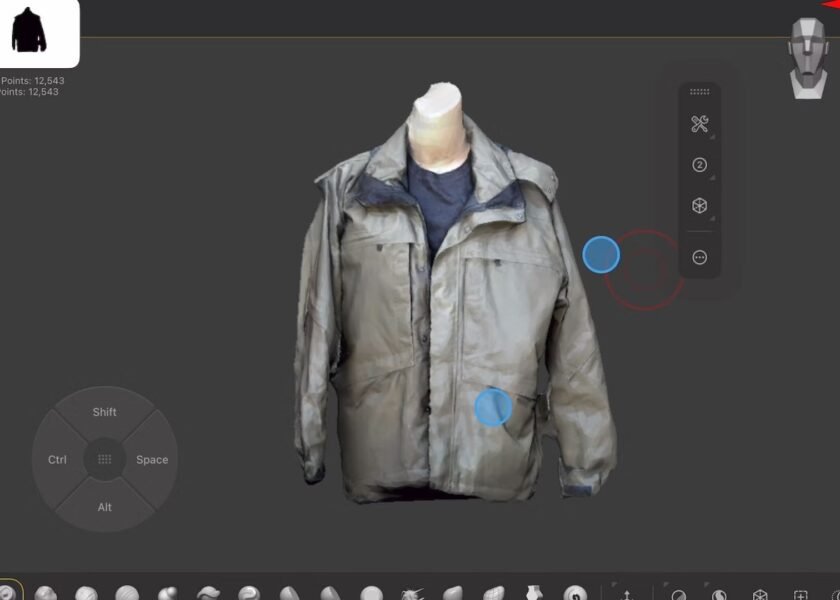Click the grid dots at the modifier wheel center
The width and height of the screenshot is (840, 600).
pyautogui.click(x=104, y=460)
